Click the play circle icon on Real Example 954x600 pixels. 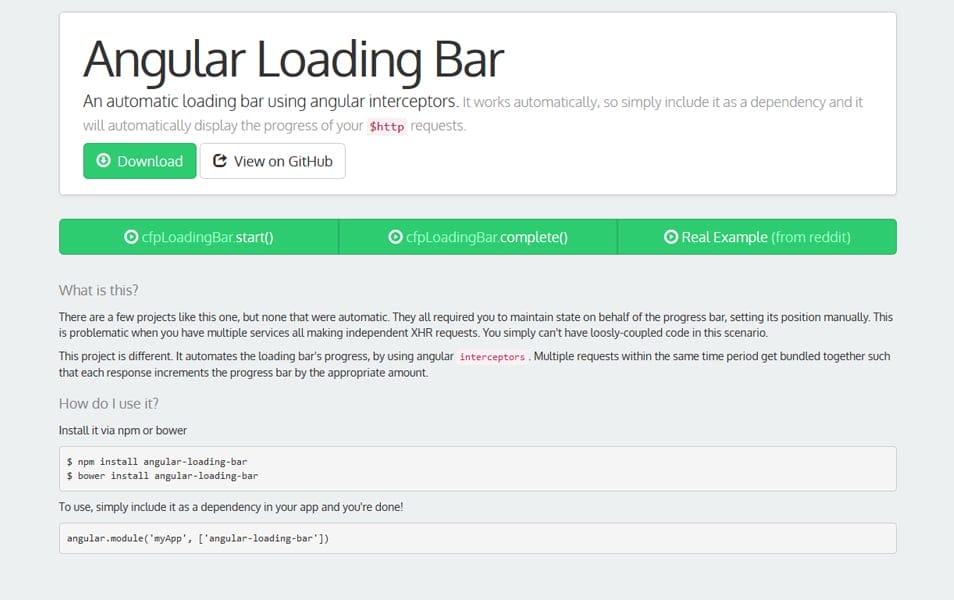click(671, 236)
